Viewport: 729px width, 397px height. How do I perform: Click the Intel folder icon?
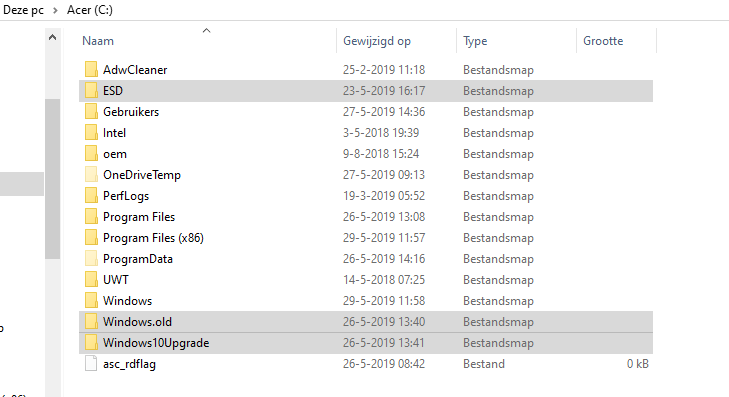pos(91,133)
